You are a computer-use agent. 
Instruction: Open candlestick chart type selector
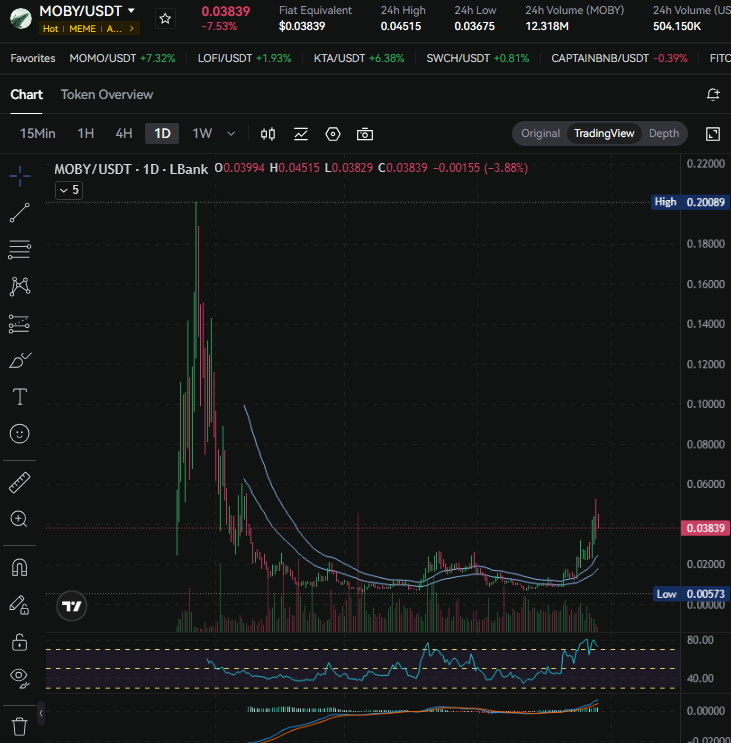(x=268, y=134)
